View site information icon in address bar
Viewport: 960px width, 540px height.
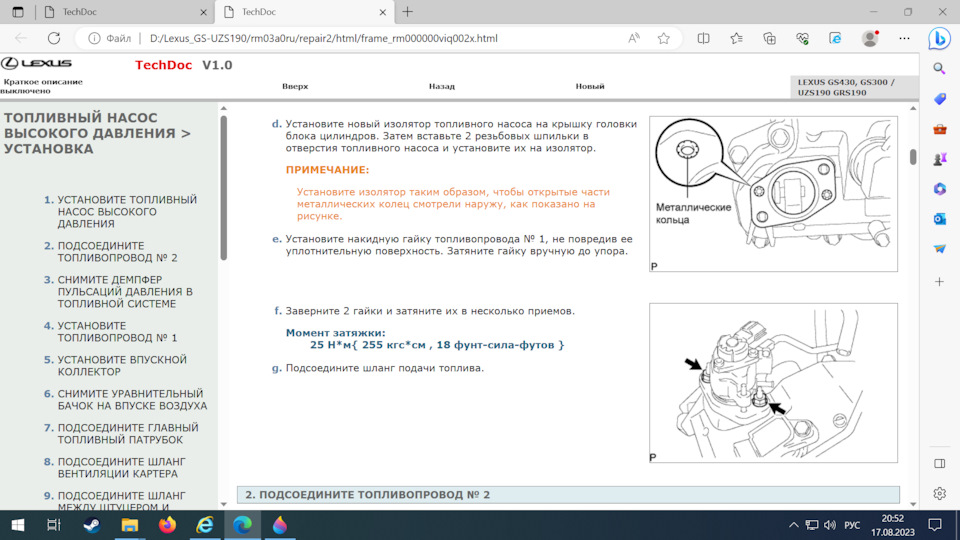pos(94,38)
